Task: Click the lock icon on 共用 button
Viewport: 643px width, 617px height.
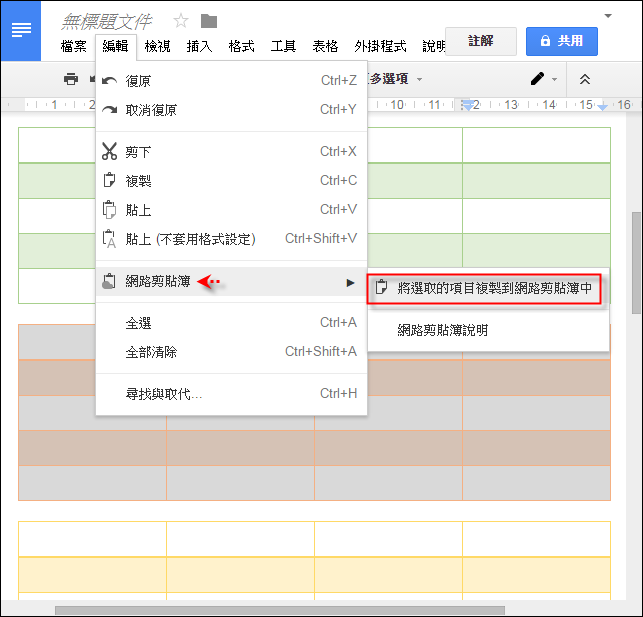Action: point(545,41)
